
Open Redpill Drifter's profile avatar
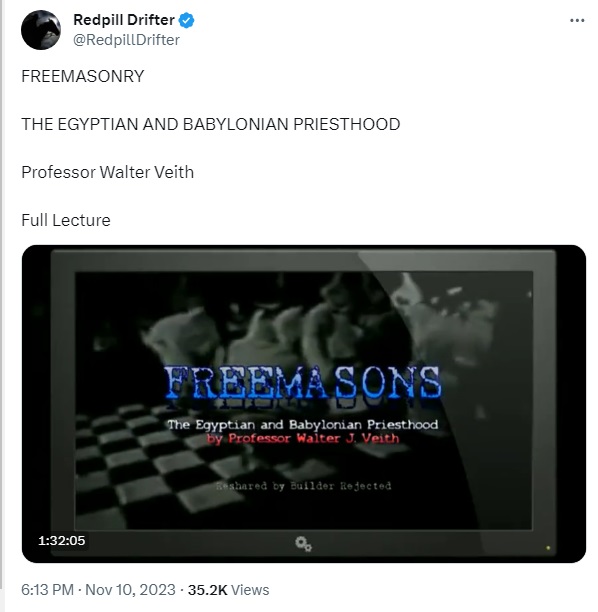[41, 30]
